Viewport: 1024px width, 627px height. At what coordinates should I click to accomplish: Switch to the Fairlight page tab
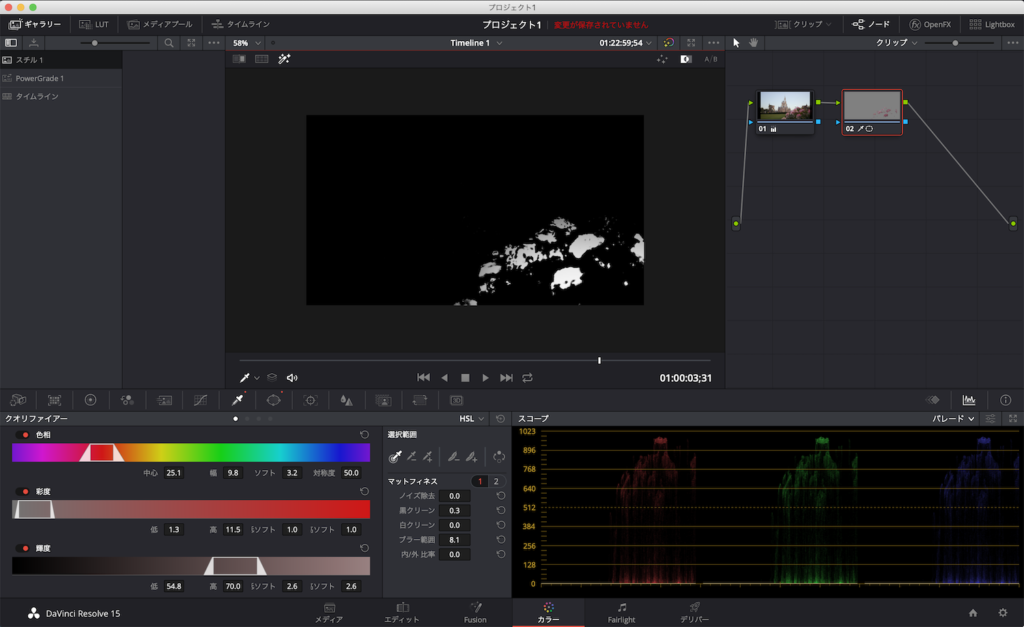tap(621, 612)
